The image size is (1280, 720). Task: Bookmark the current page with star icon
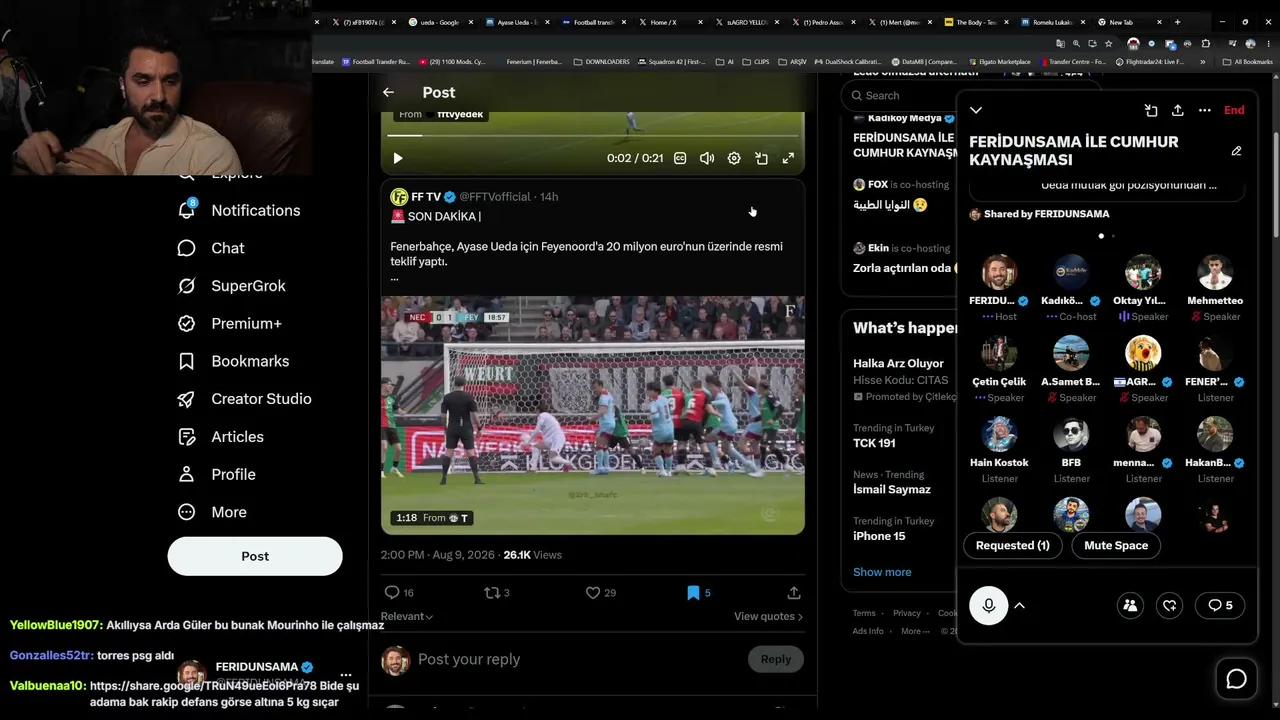tap(1108, 44)
